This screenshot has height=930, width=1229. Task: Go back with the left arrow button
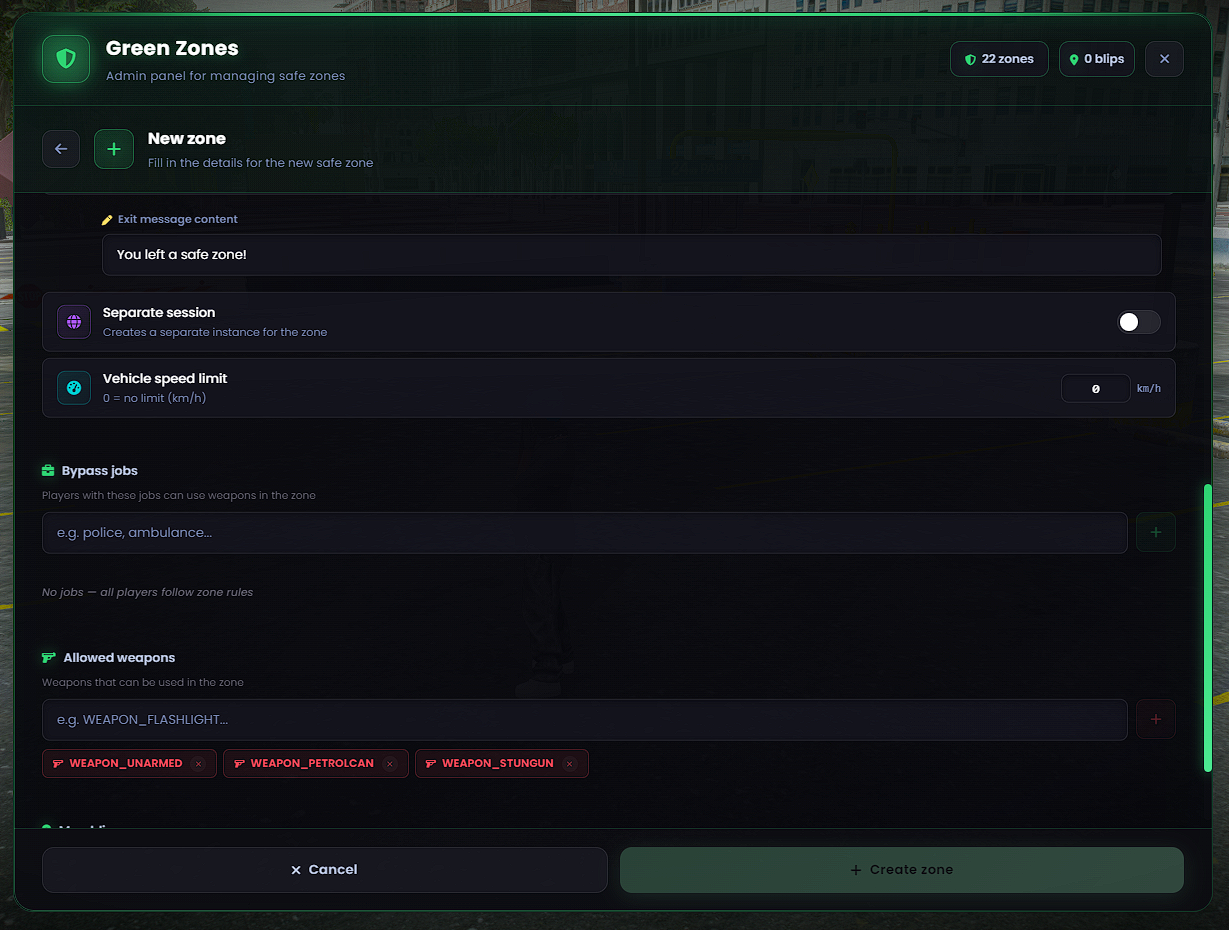point(61,149)
